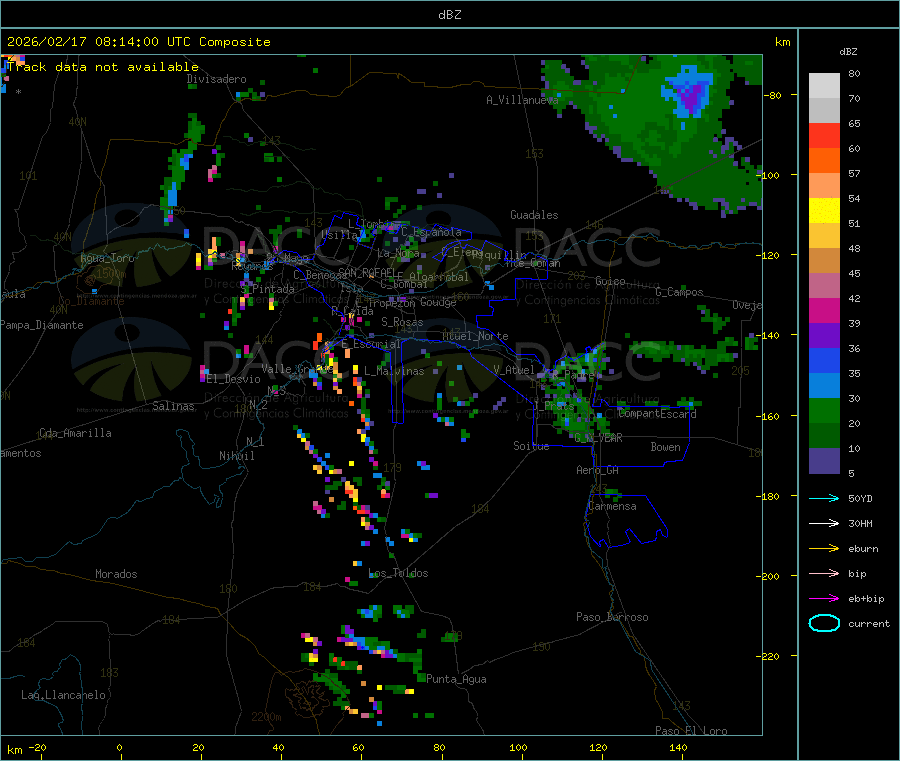Image resolution: width=900 pixels, height=761 pixels.
Task: Click the white 30HM arrow legend icon
Action: click(824, 523)
